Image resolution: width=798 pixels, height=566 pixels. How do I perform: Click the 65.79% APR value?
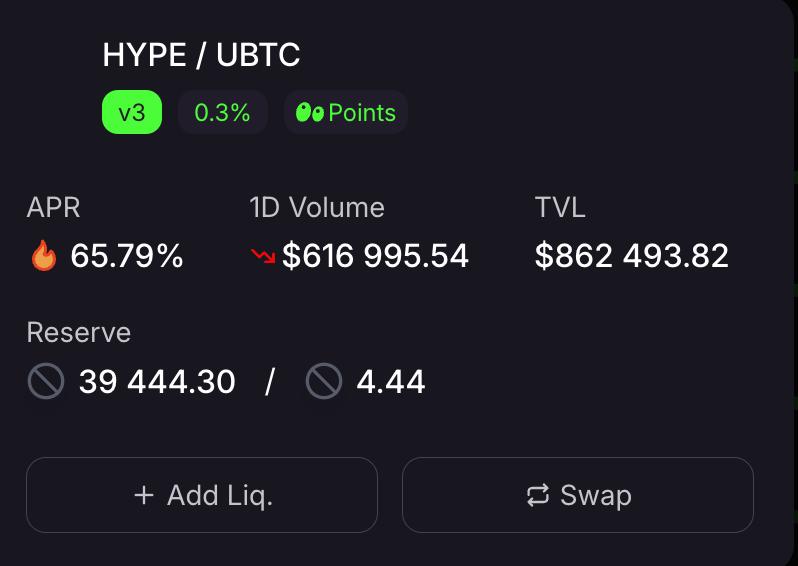point(127,256)
